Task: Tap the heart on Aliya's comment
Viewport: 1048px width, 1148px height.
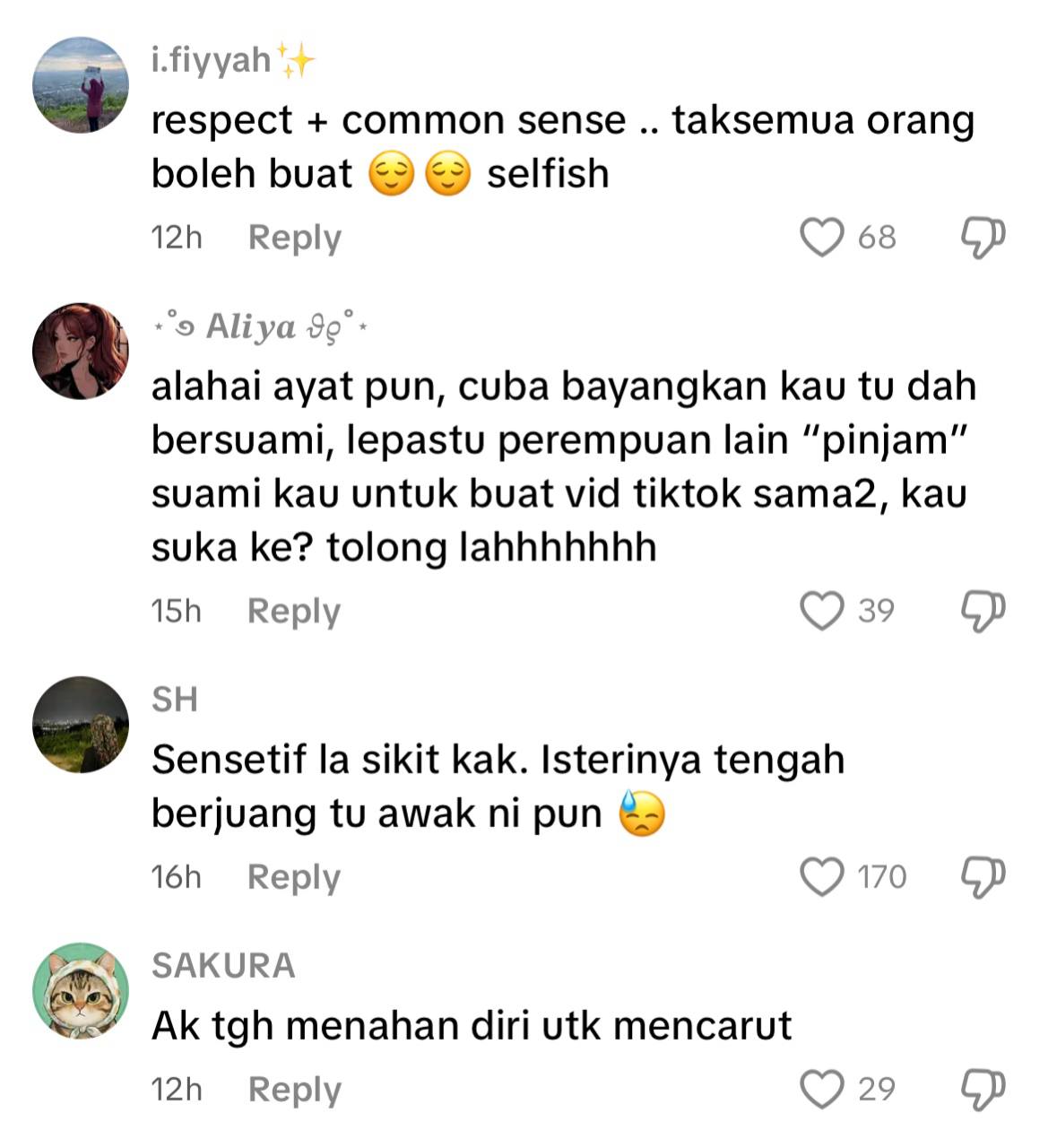Action: coord(821,611)
